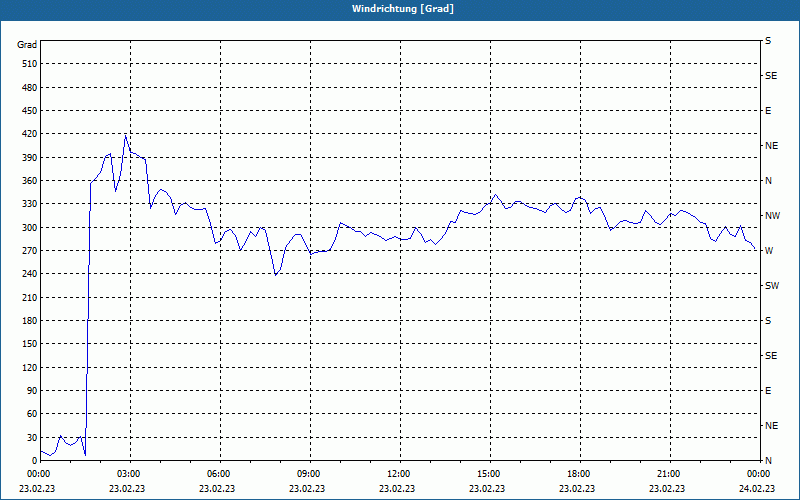Click the 24.02.23 date label

point(757,489)
